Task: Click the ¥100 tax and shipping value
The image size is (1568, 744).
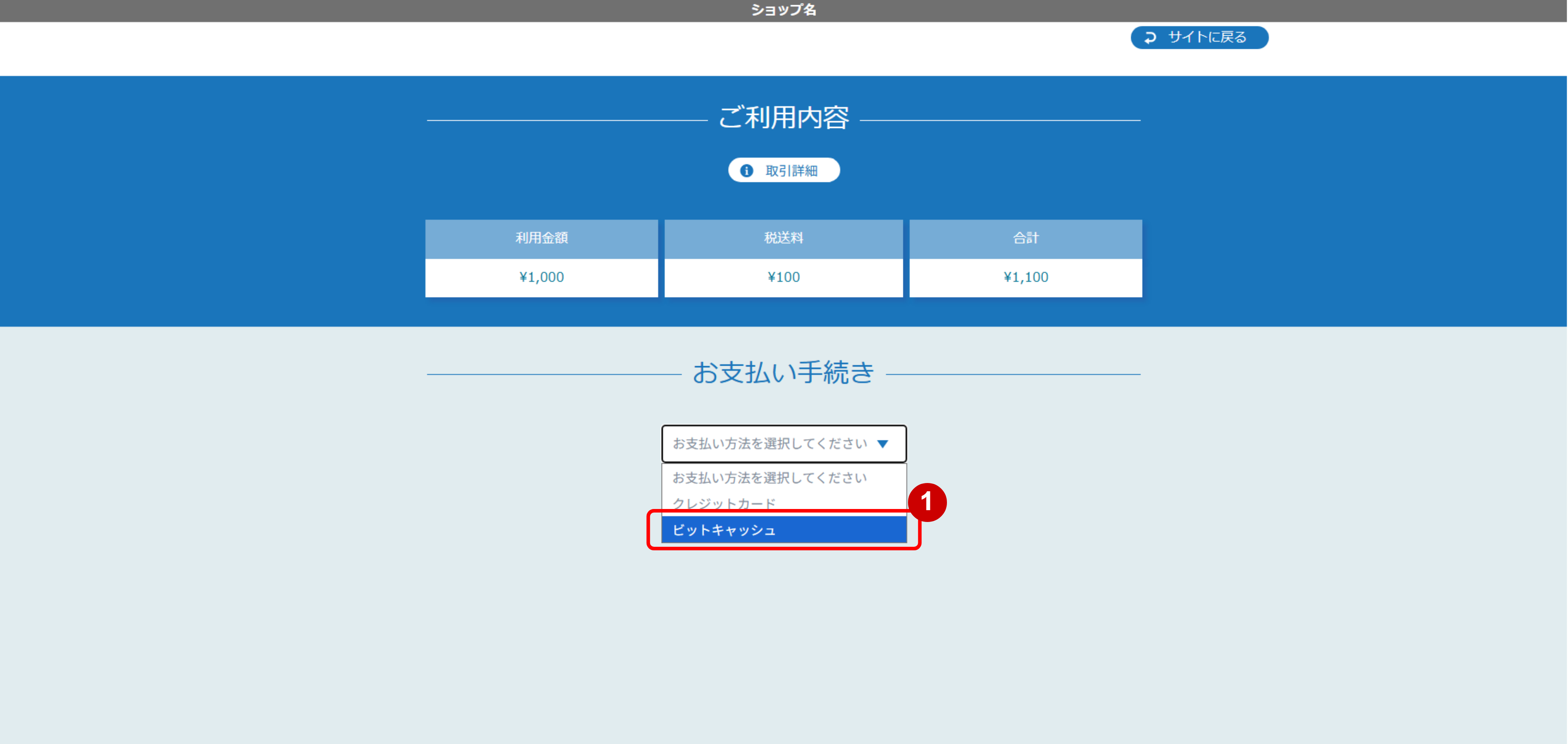Action: coord(783,278)
